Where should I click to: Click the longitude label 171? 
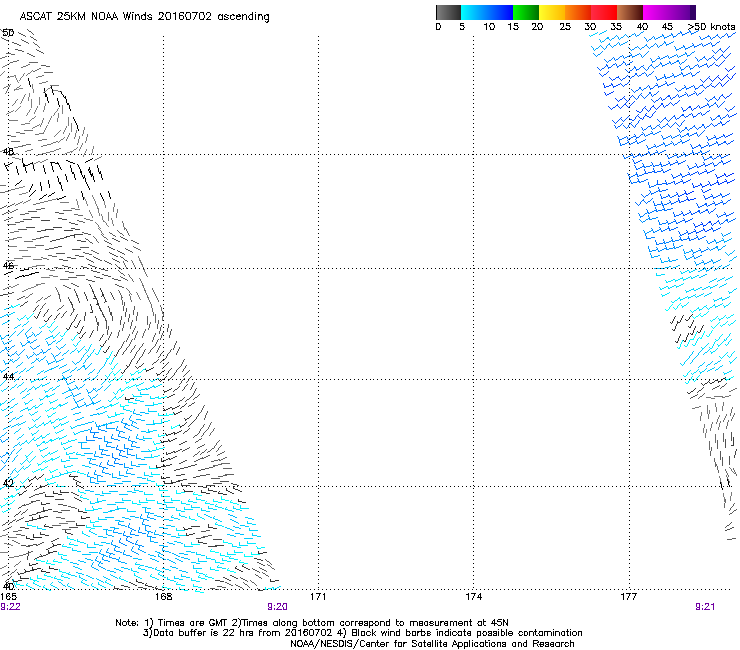(318, 597)
